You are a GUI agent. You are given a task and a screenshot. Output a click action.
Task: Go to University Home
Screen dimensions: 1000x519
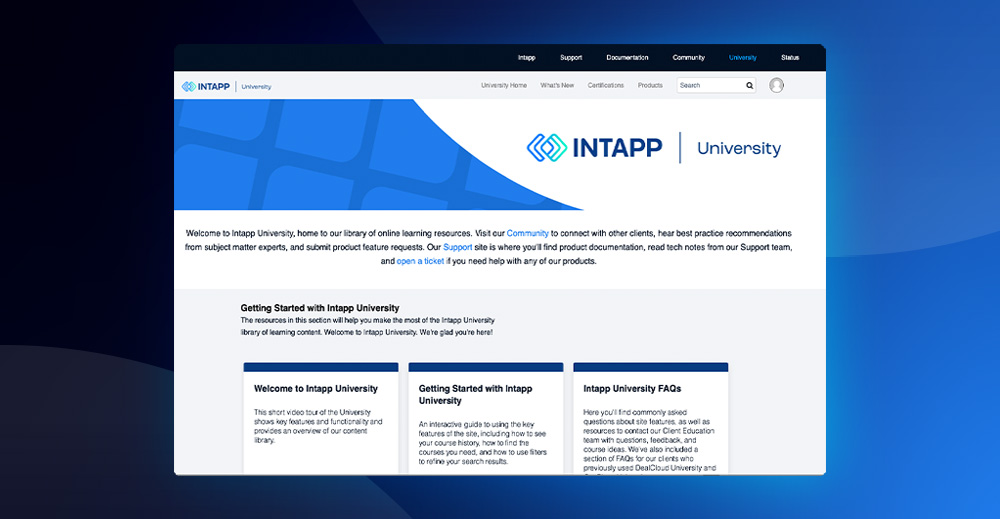pyautogui.click(x=504, y=85)
